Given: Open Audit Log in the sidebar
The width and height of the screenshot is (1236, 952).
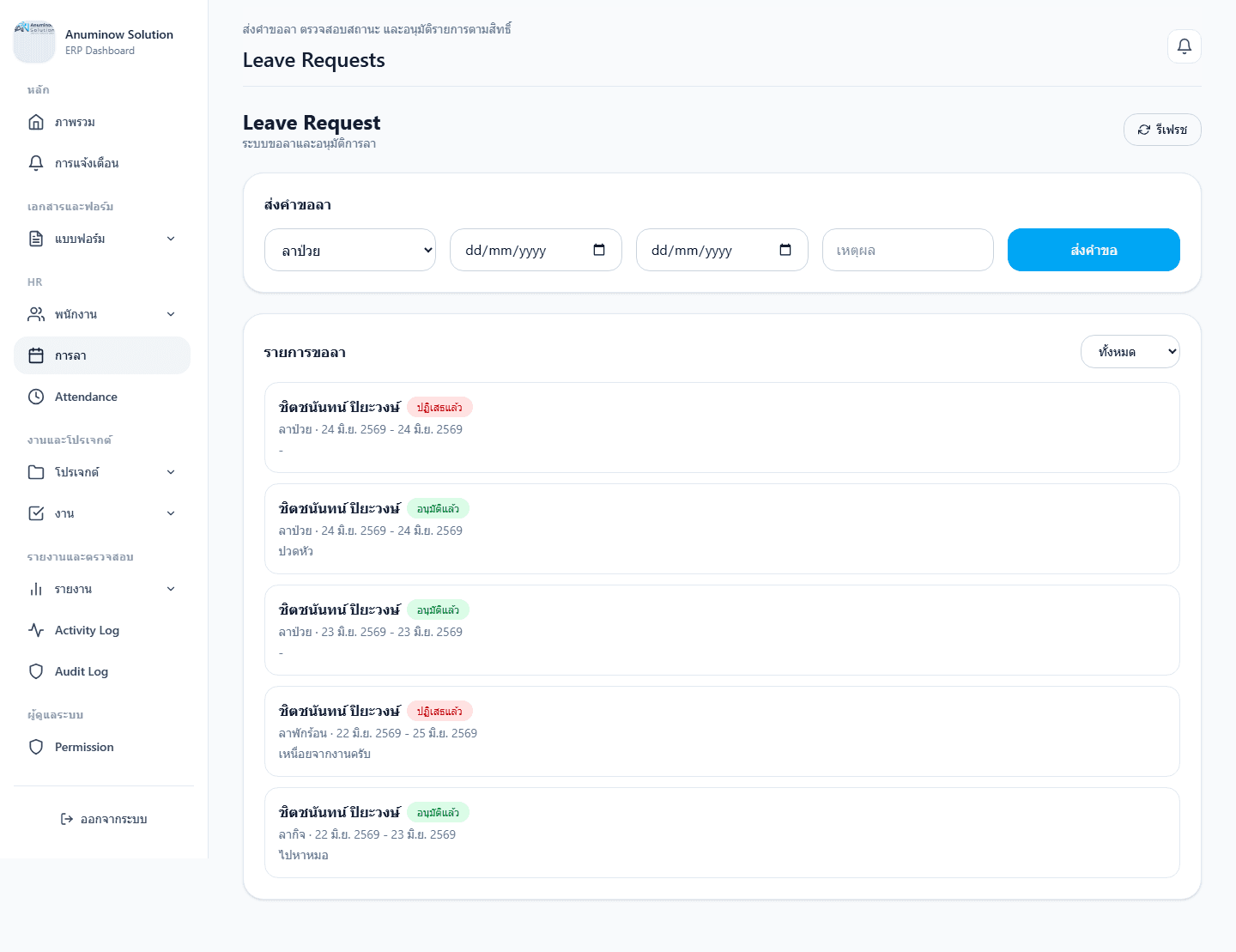Looking at the screenshot, I should [102, 671].
